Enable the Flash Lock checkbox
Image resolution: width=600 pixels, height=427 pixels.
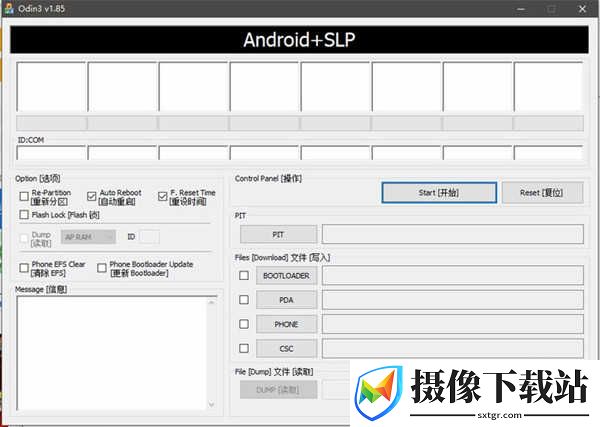(x=24, y=215)
